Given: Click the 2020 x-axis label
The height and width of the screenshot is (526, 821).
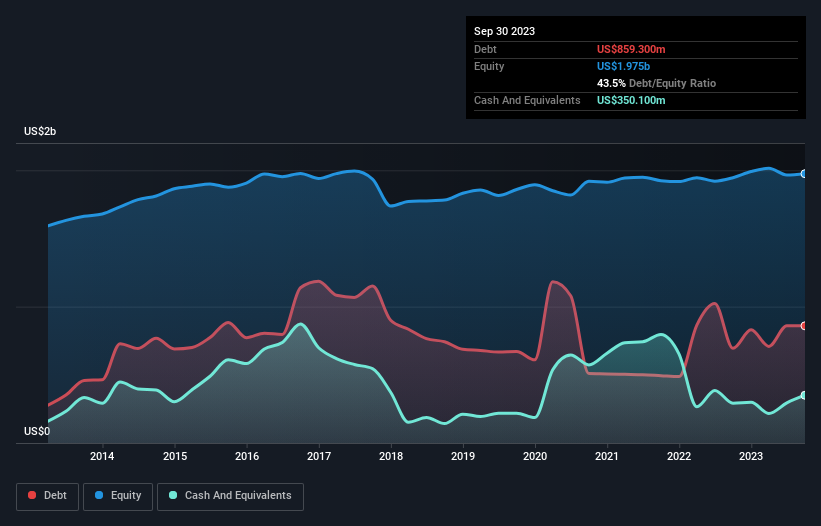Looking at the screenshot, I should [535, 456].
